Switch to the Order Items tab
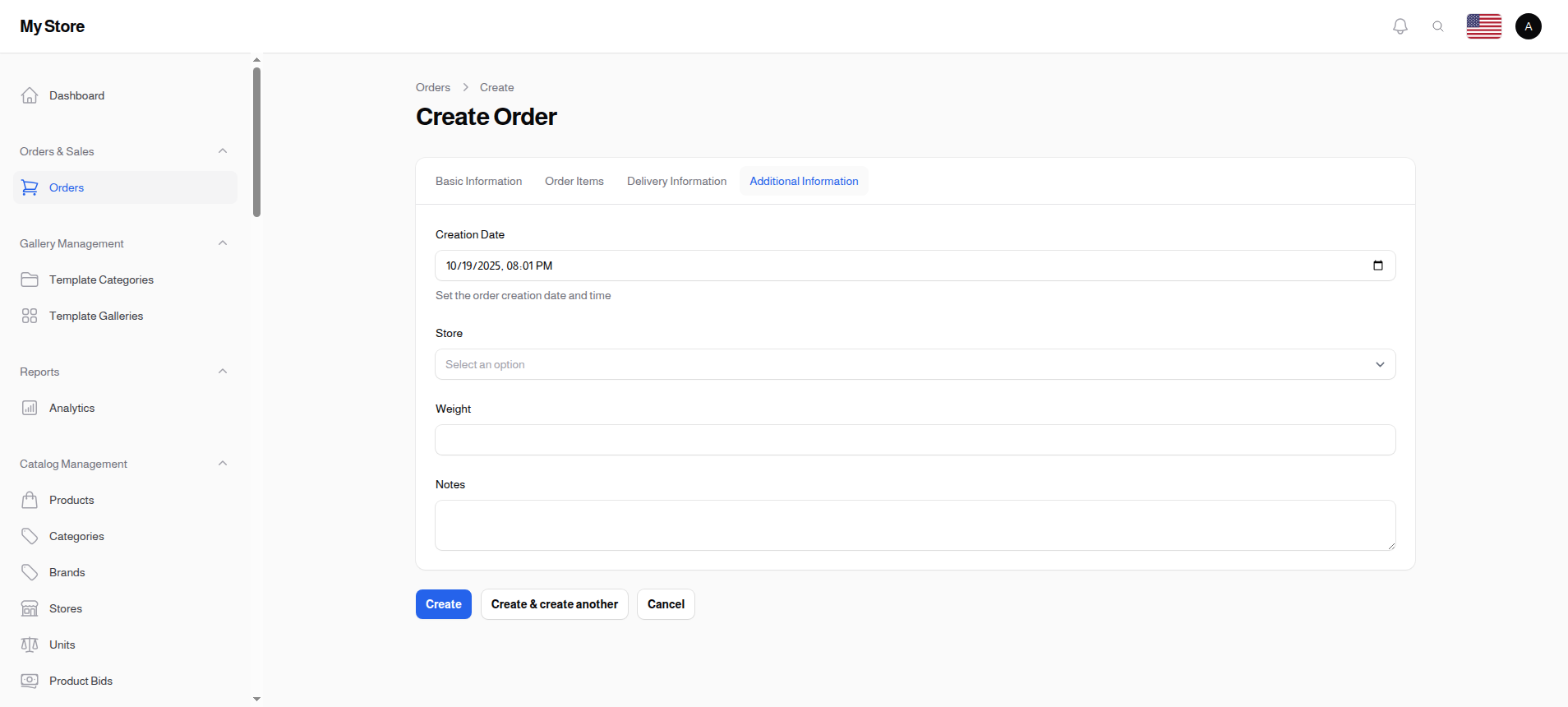The height and width of the screenshot is (707, 1568). 574,181
